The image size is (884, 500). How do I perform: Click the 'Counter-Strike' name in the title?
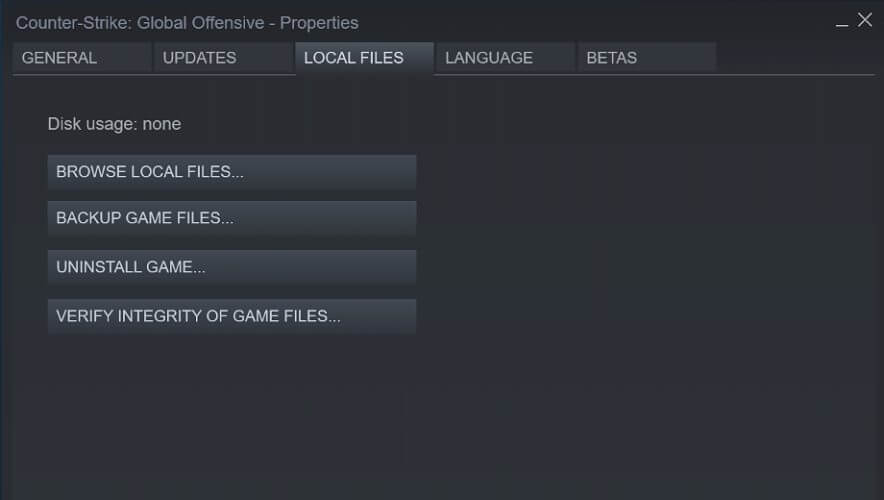point(73,22)
